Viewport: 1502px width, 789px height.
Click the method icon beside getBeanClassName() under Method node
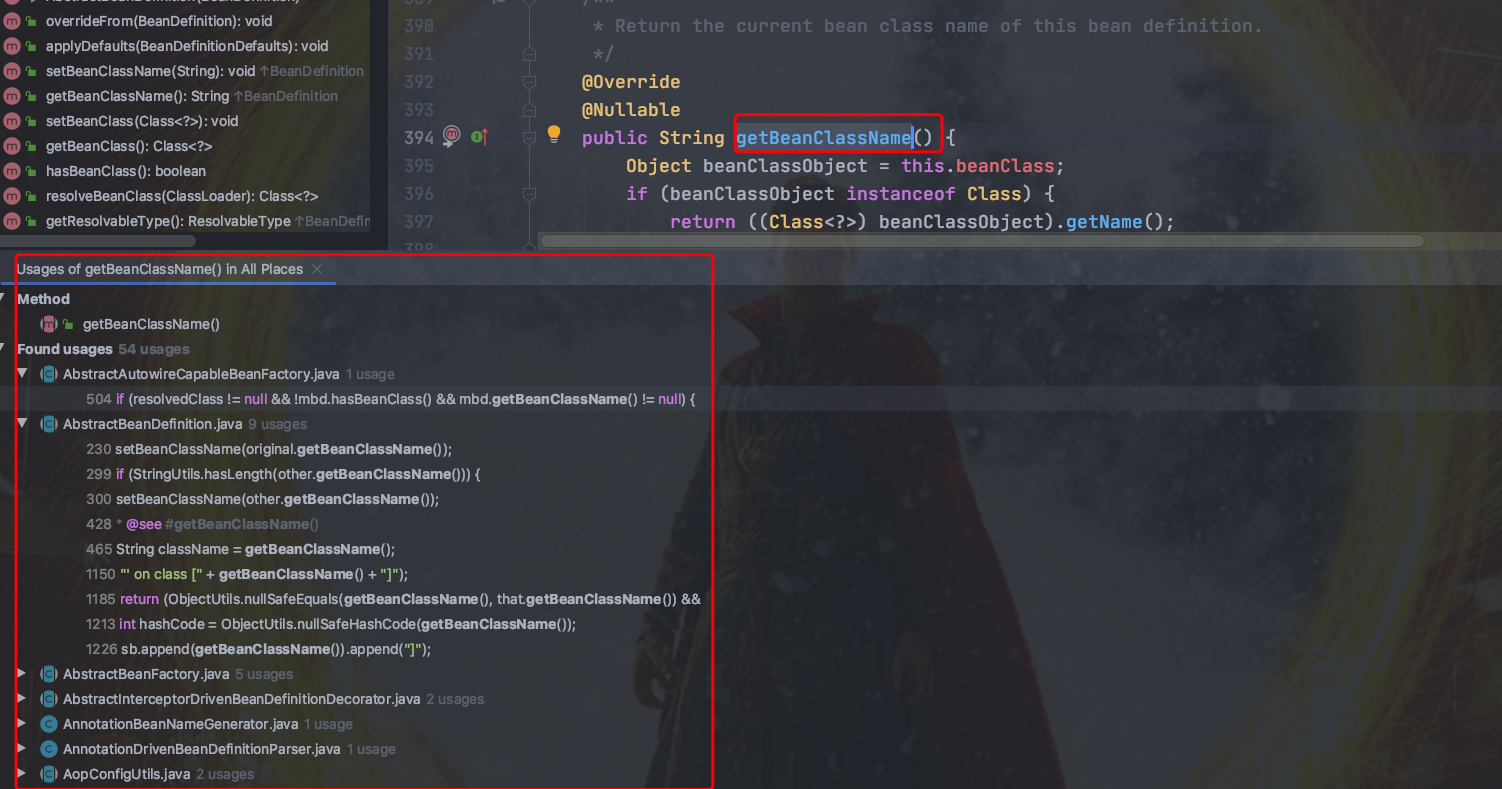coord(48,324)
